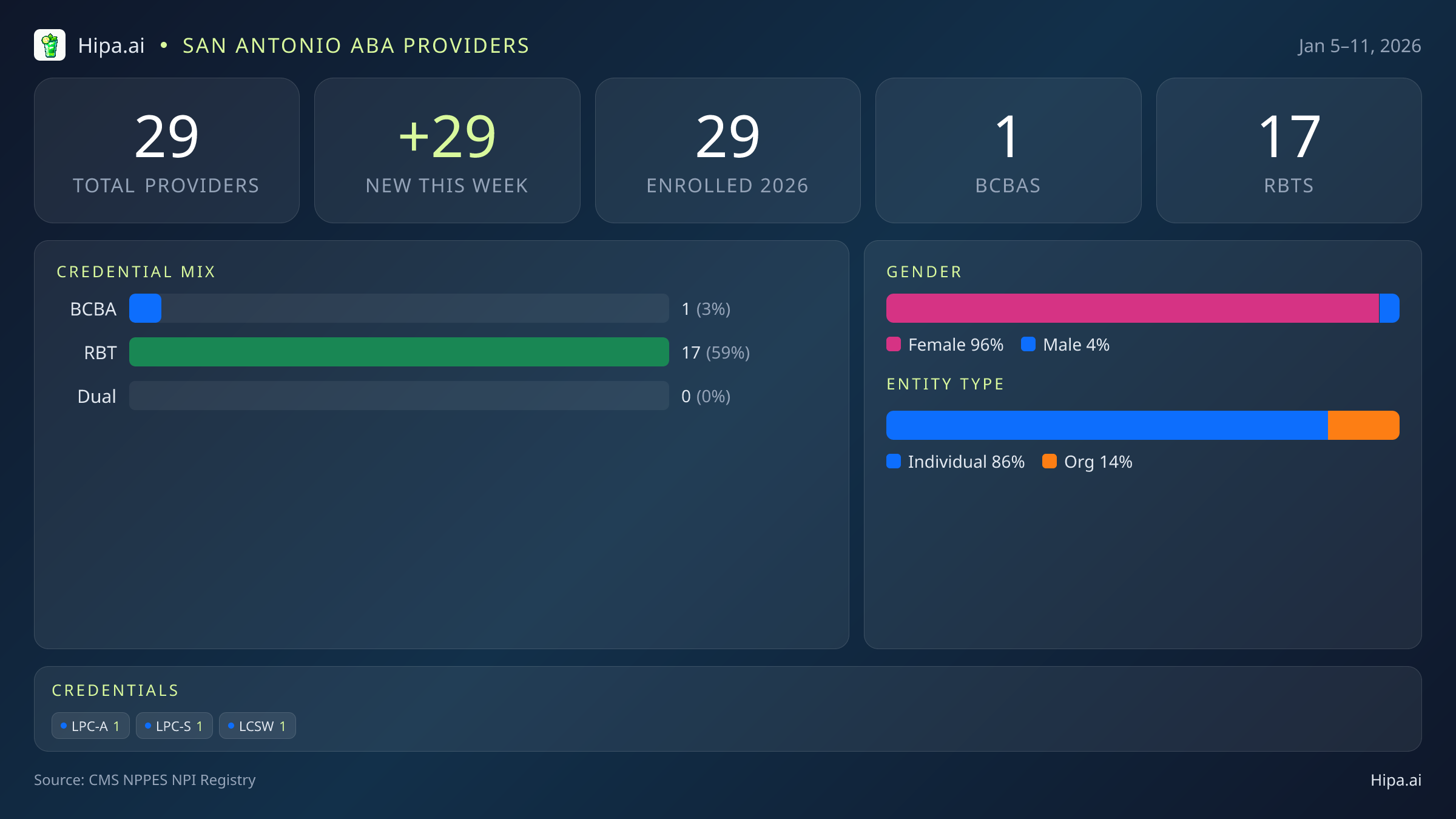
Task: Select the Male legend marker under Gender
Action: pyautogui.click(x=1029, y=344)
